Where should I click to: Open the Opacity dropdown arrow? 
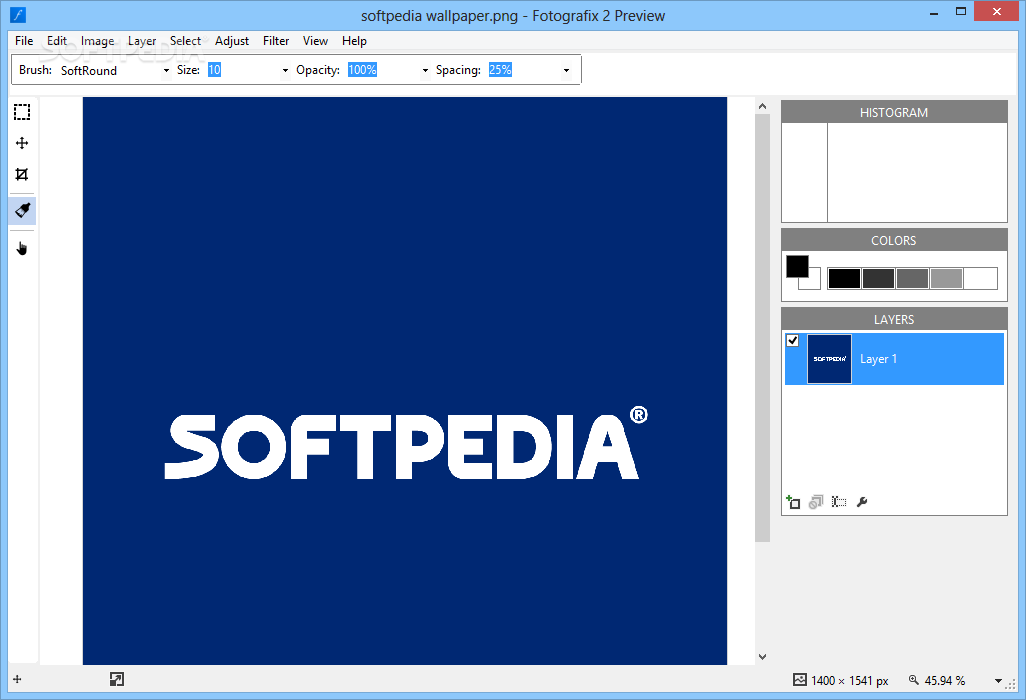[x=425, y=70]
